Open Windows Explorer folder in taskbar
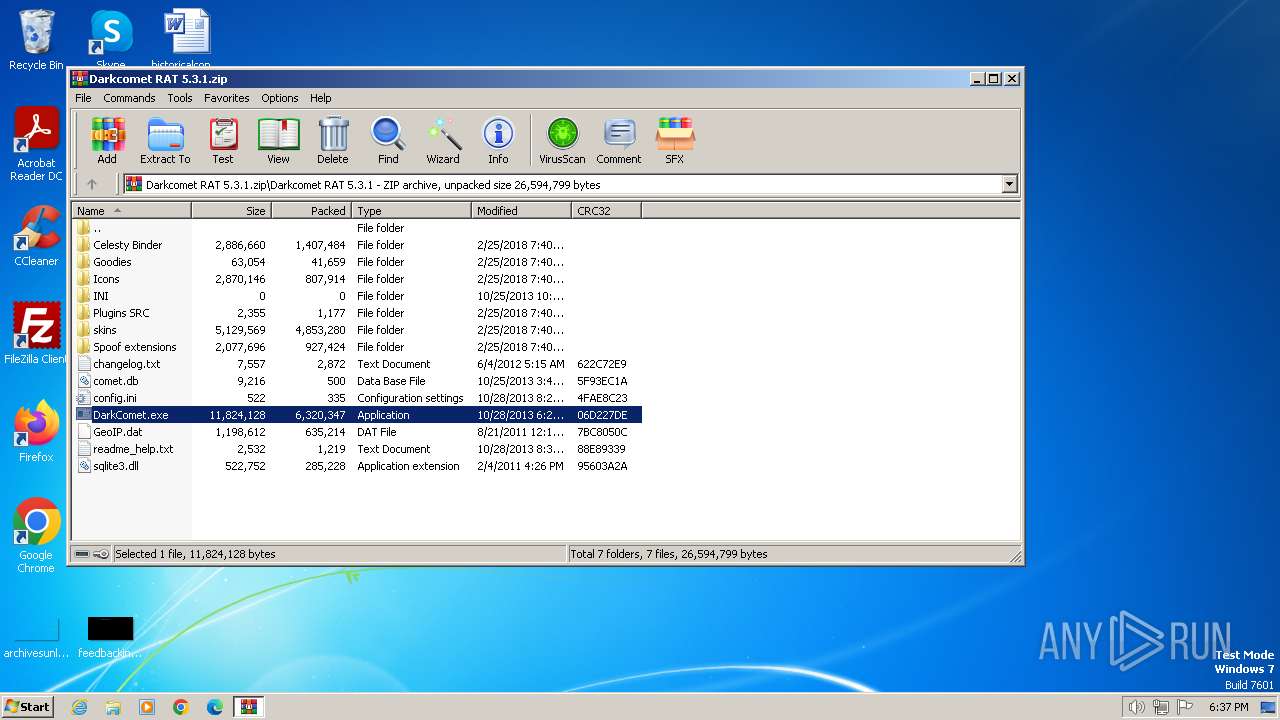1280x720 pixels. (x=113, y=707)
